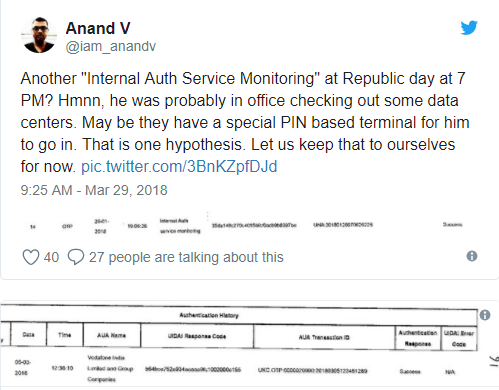Click the Twitter bird logo
Viewport: 499px width, 390px height.
point(469,28)
